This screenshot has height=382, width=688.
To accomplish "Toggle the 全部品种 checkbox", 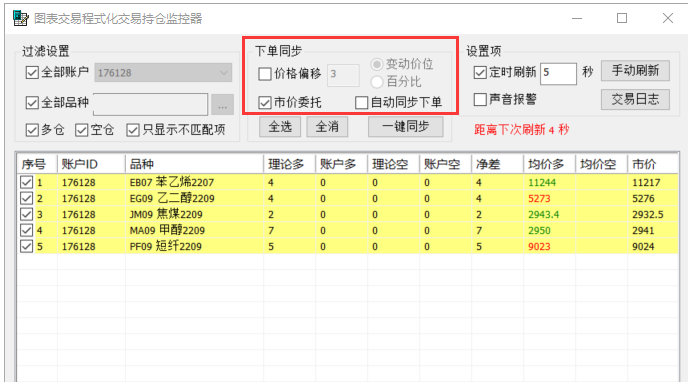I will 32,103.
